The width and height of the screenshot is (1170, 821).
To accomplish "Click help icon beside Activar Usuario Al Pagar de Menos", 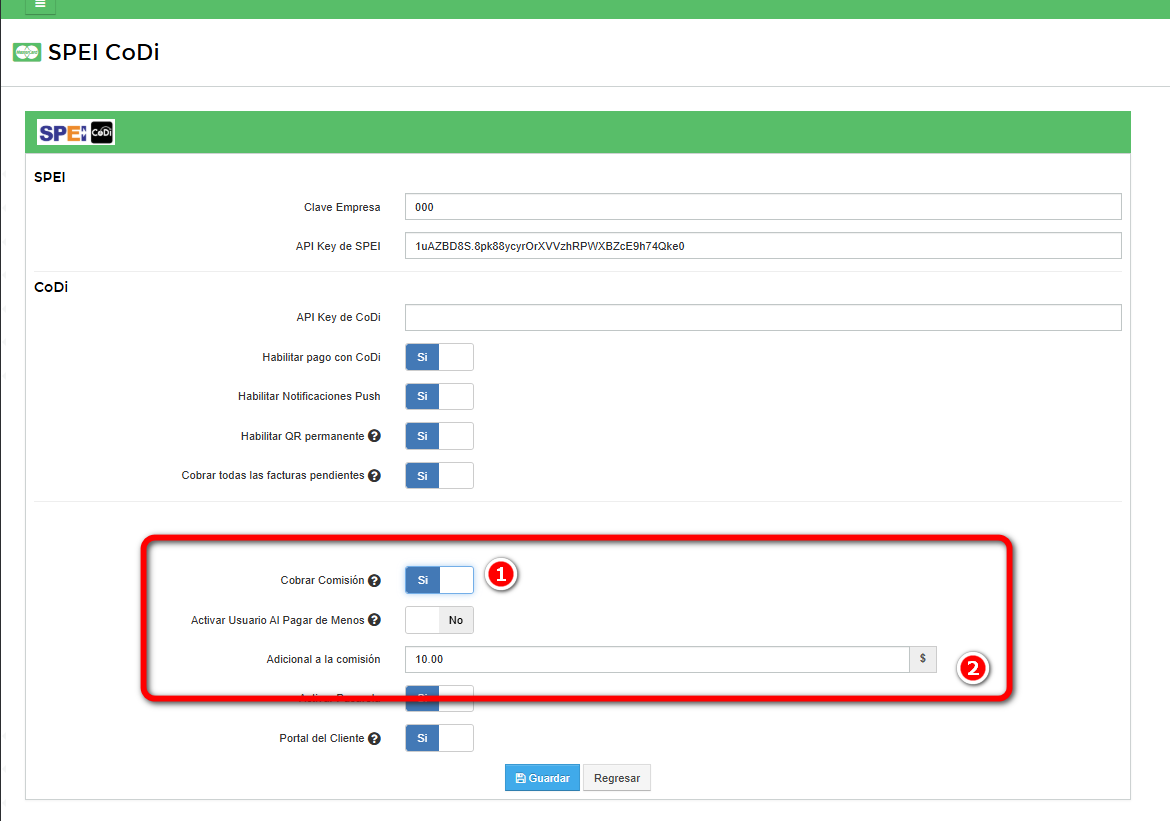I will 374,620.
